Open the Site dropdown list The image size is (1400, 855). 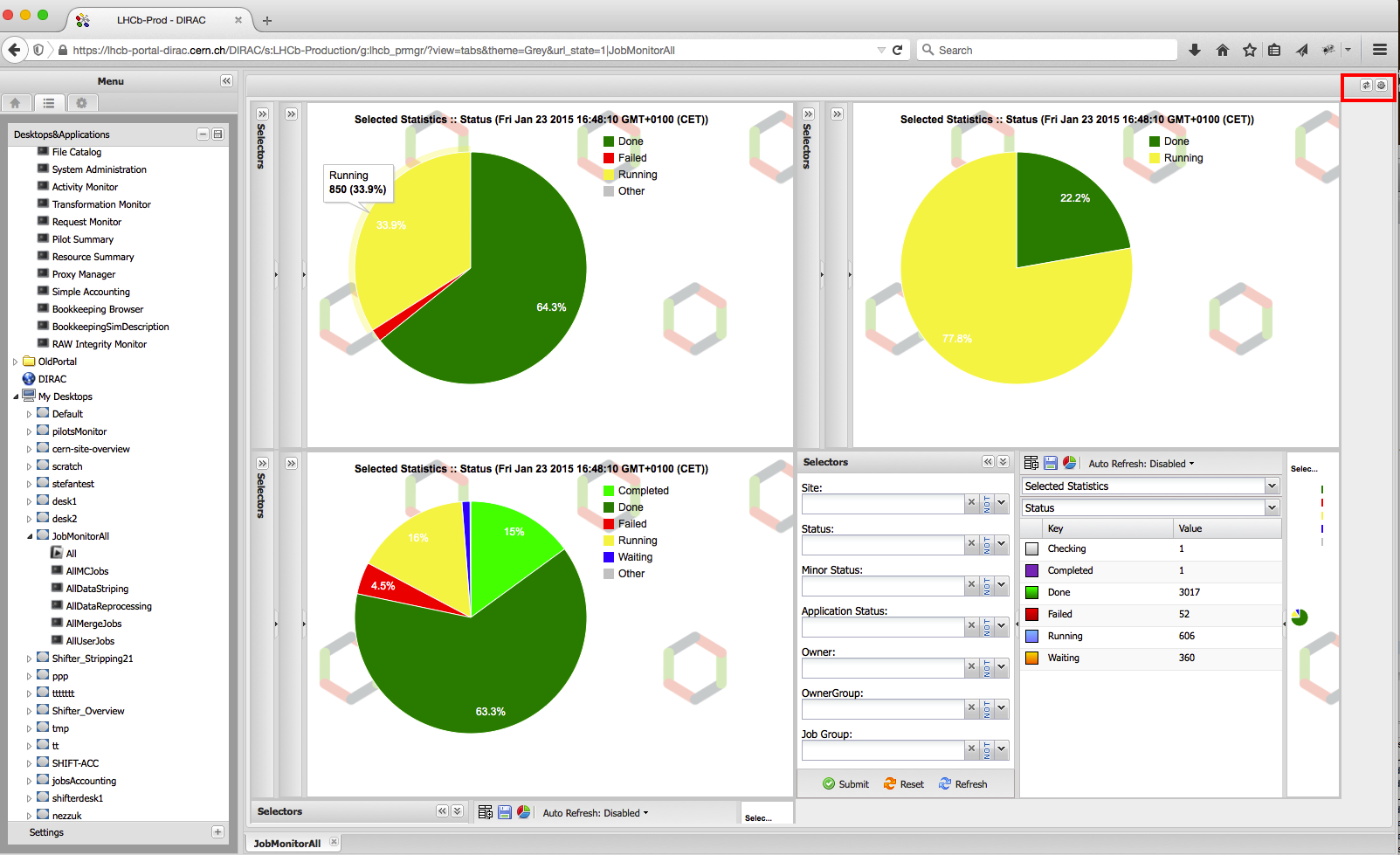[1002, 503]
